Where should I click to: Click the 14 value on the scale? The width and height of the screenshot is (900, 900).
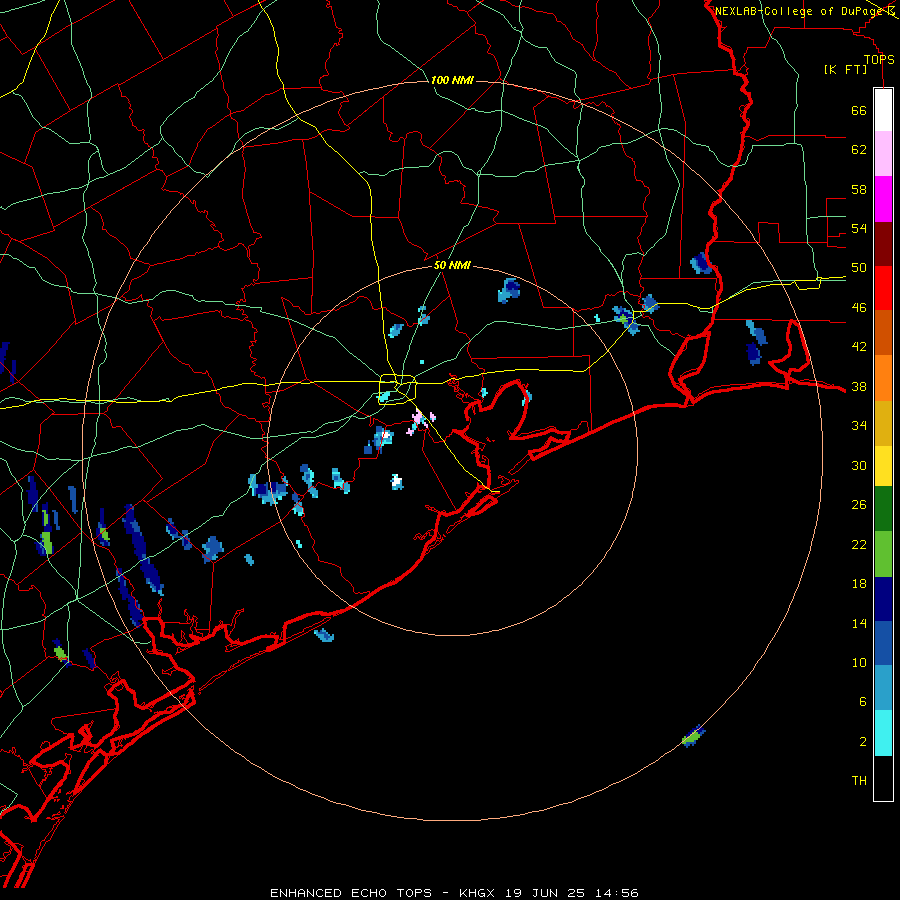pyautogui.click(x=859, y=623)
